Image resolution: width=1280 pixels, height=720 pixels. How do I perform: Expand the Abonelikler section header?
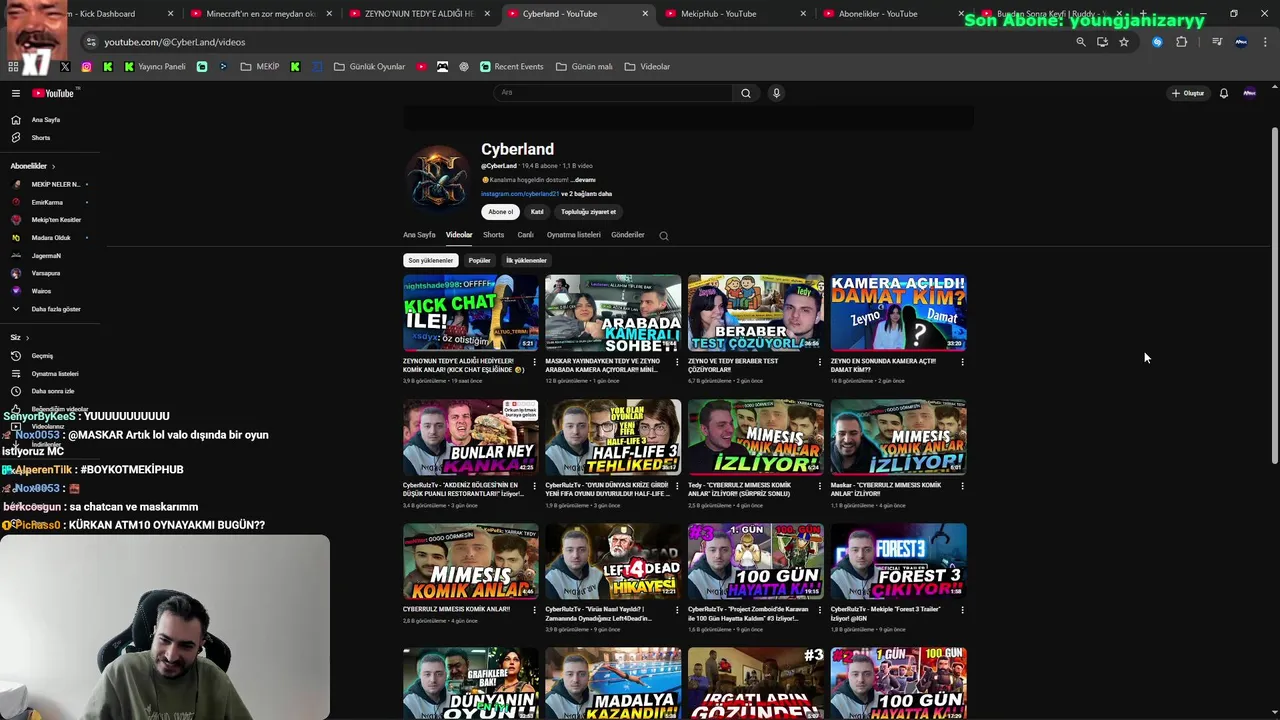point(32,166)
